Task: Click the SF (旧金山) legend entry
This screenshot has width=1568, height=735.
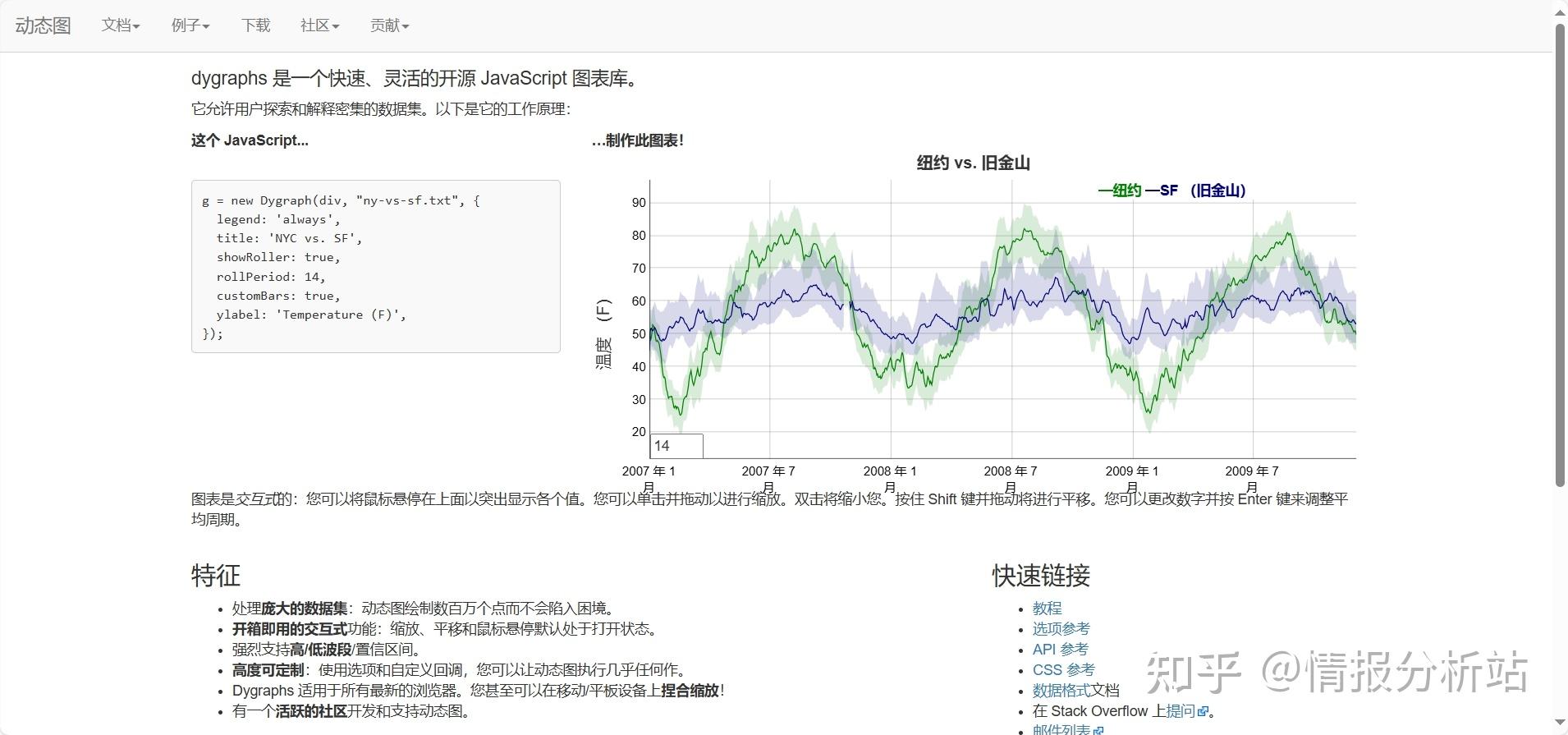Action: click(x=1196, y=191)
